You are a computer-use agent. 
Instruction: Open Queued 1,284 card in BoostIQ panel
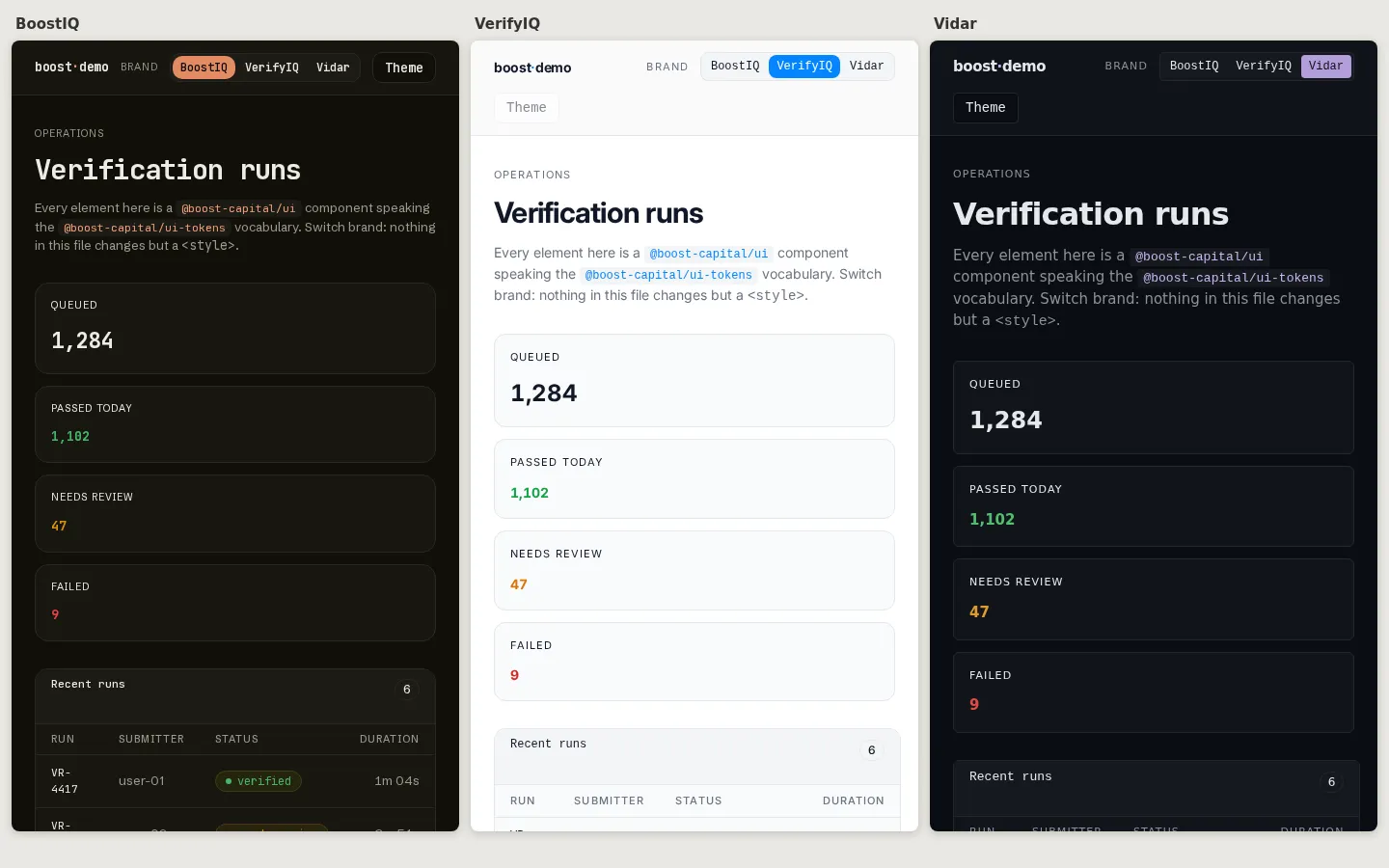pyautogui.click(x=235, y=328)
